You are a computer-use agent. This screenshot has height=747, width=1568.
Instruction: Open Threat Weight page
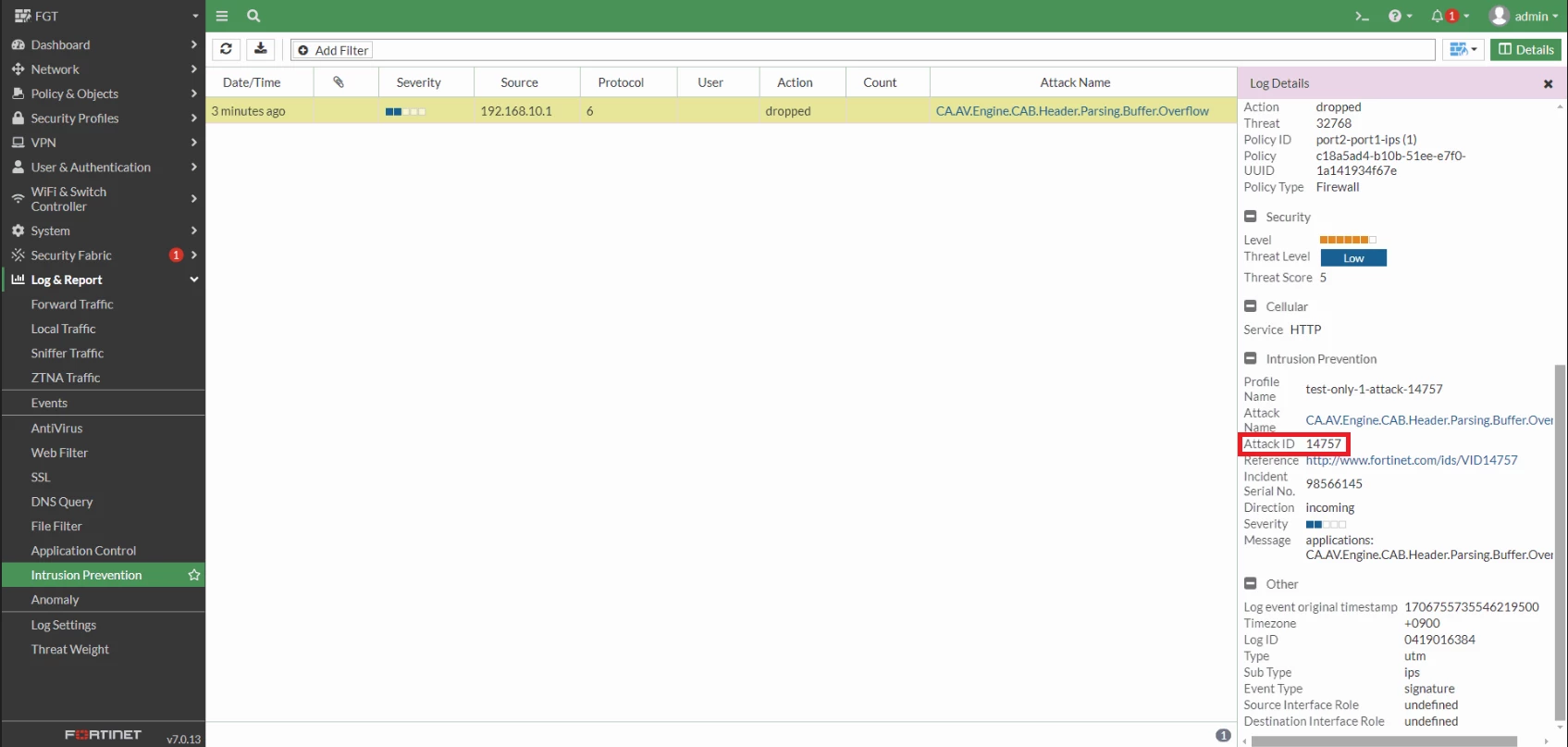pos(70,650)
